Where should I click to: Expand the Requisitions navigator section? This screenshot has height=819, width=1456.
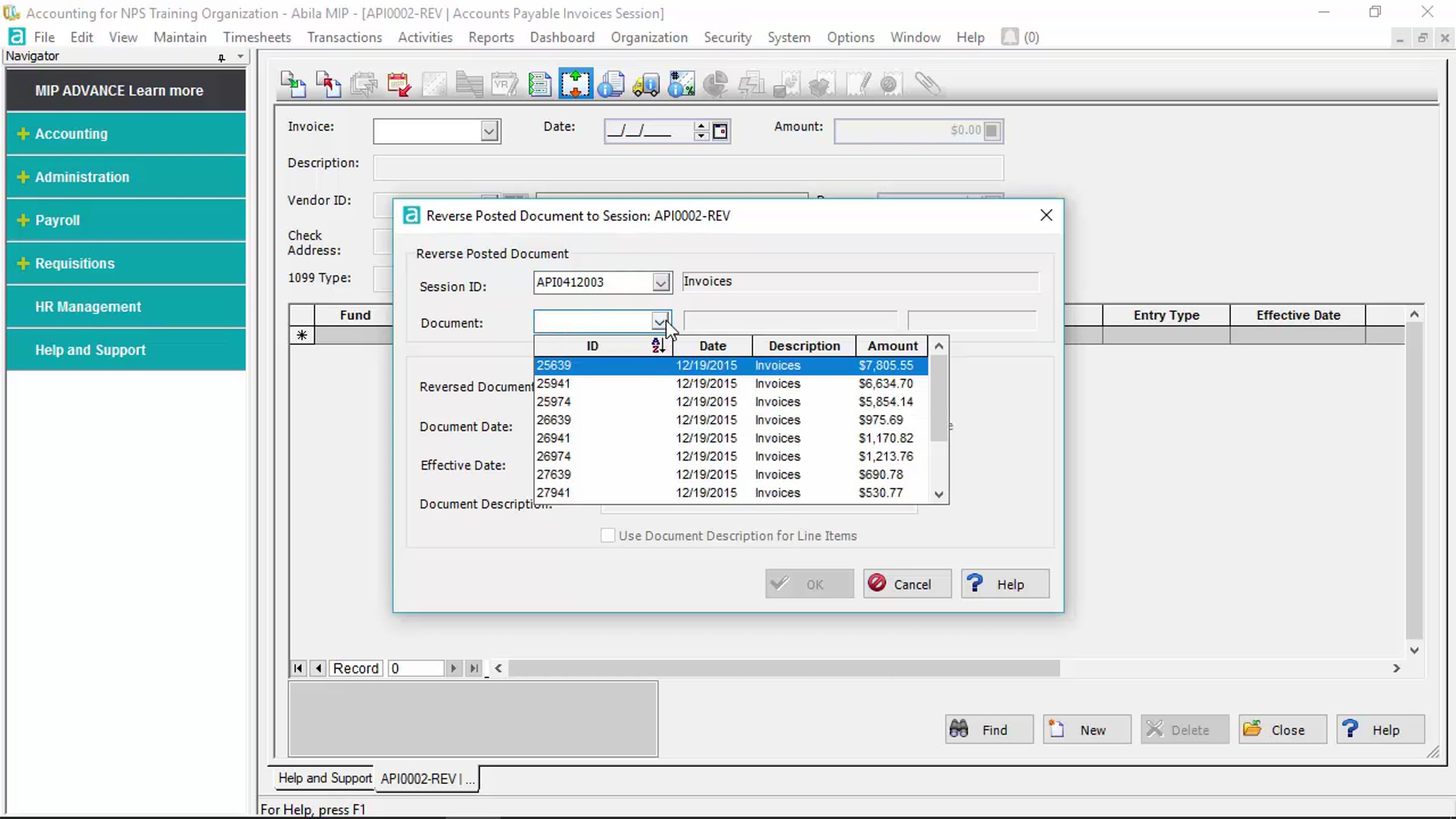126,263
